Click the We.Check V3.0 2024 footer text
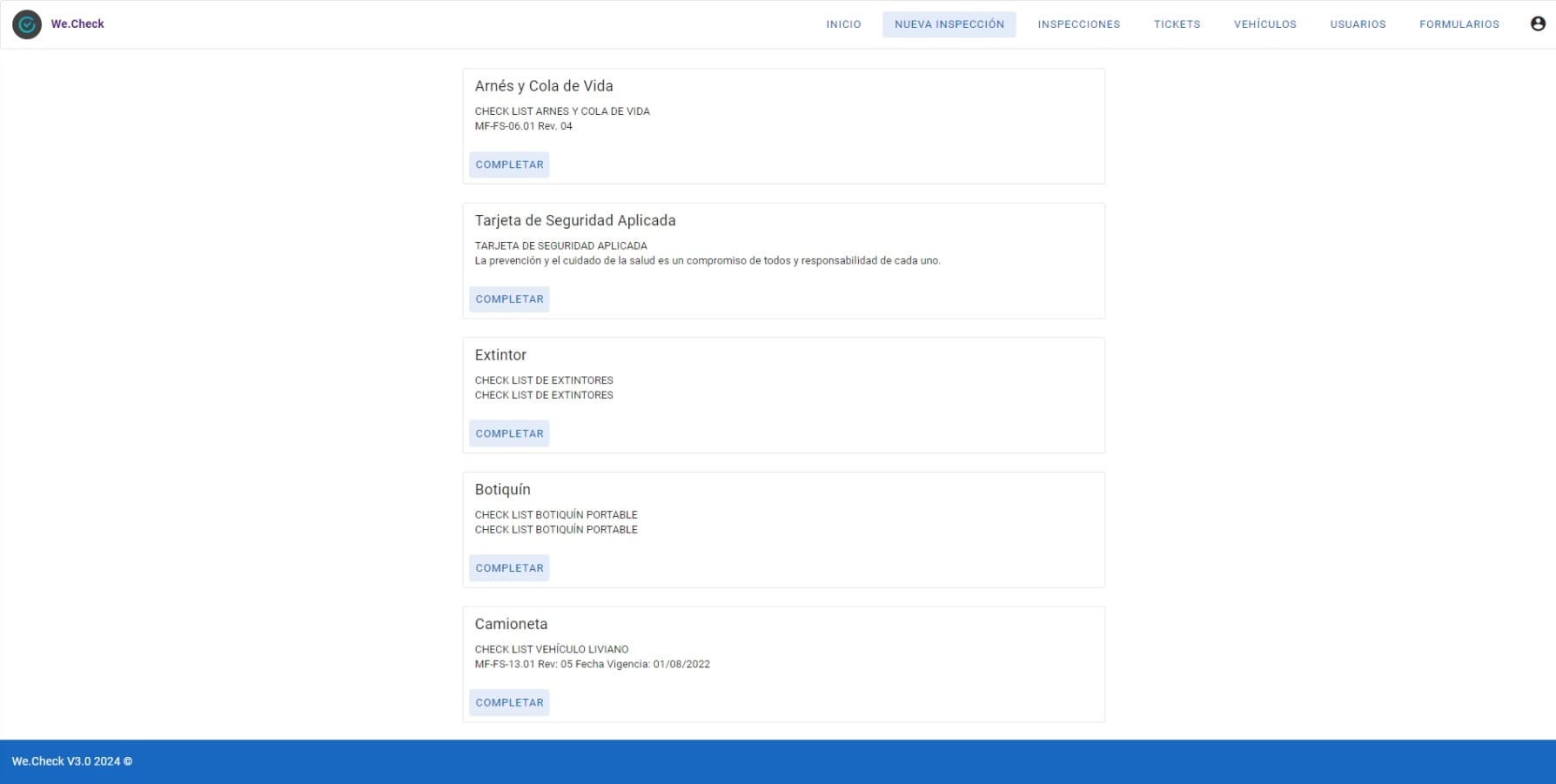Image resolution: width=1556 pixels, height=784 pixels. pos(71,761)
